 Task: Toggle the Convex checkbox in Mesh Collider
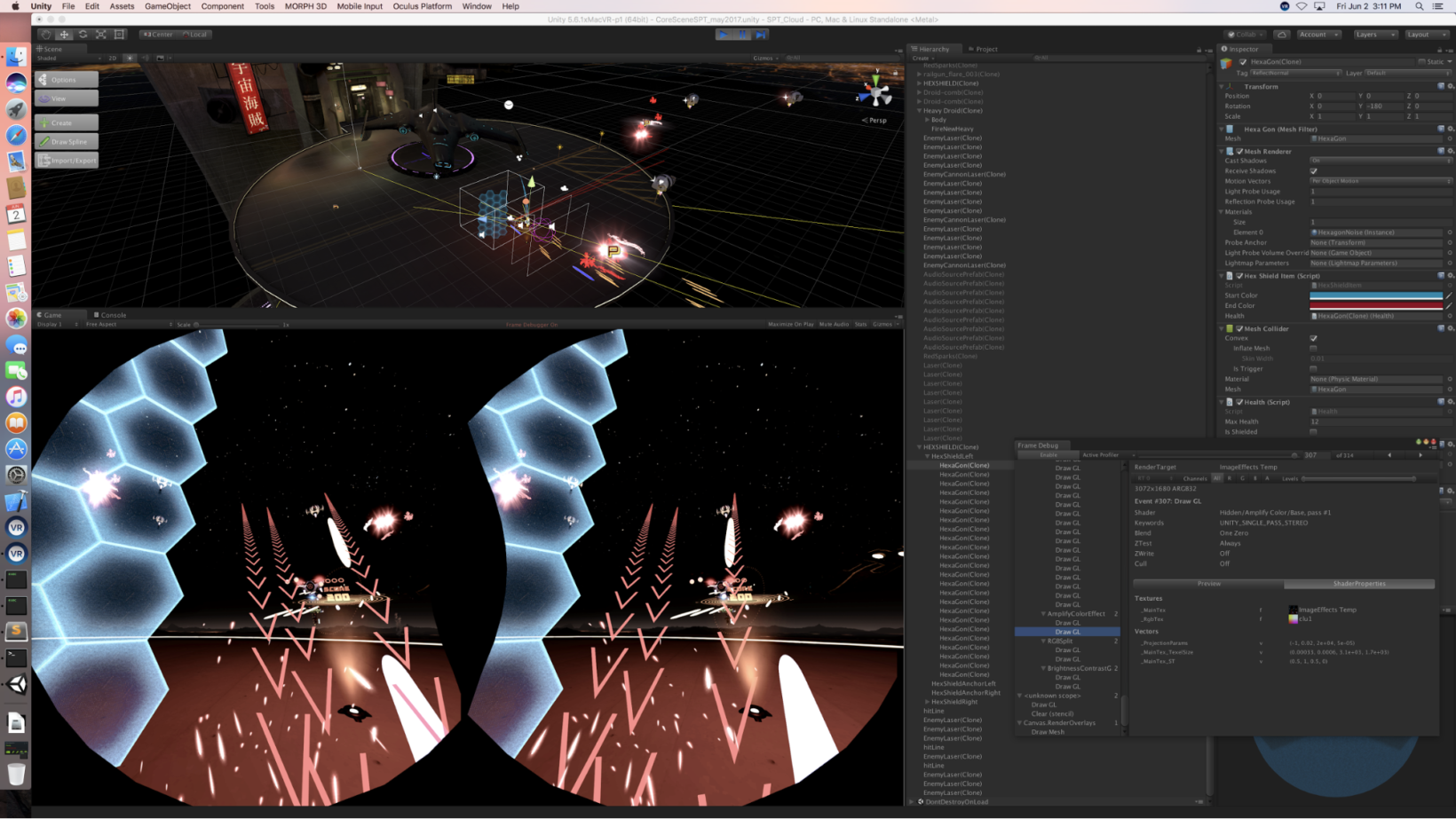pyautogui.click(x=1313, y=338)
